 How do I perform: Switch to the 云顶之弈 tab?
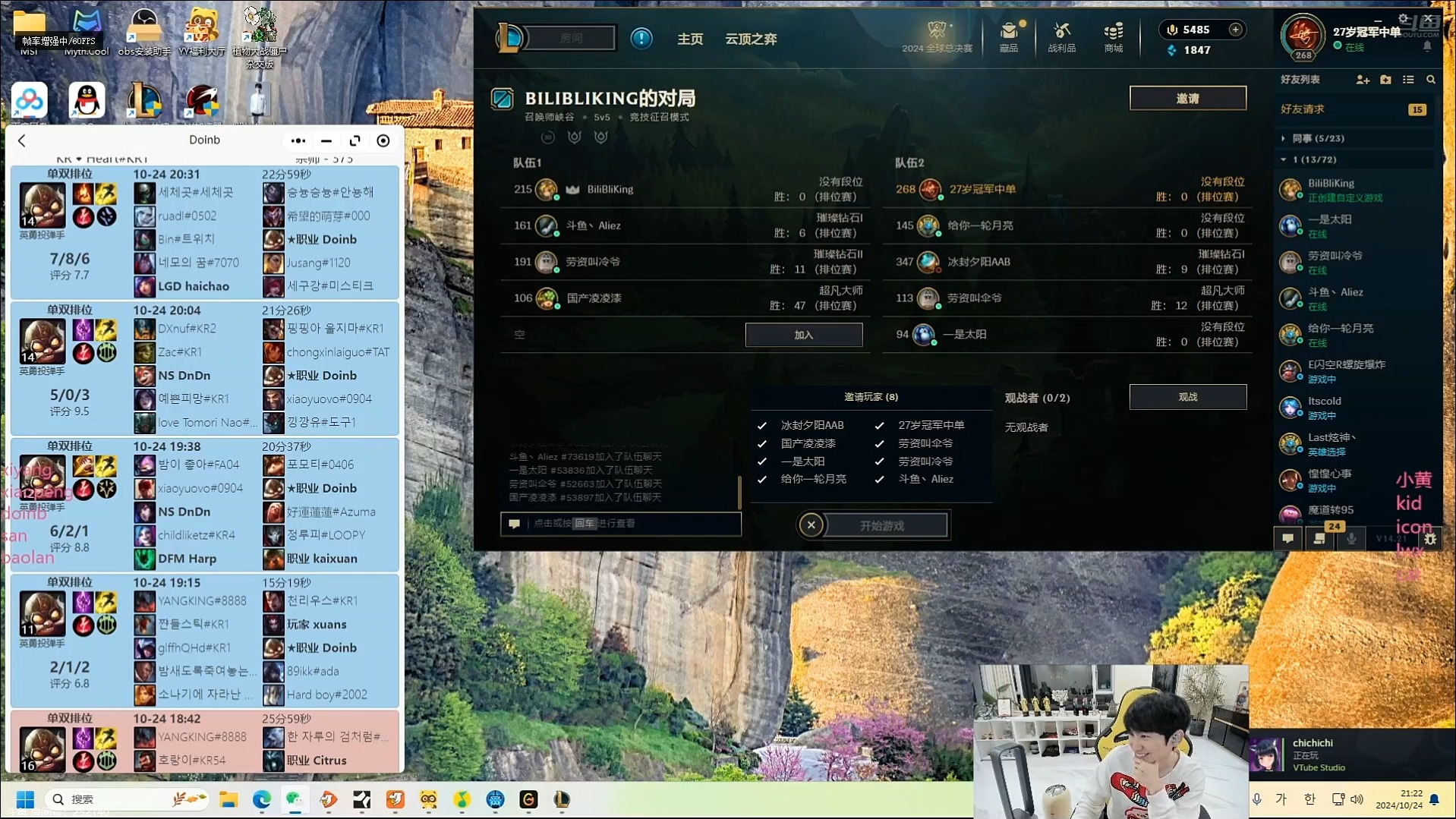coord(751,39)
